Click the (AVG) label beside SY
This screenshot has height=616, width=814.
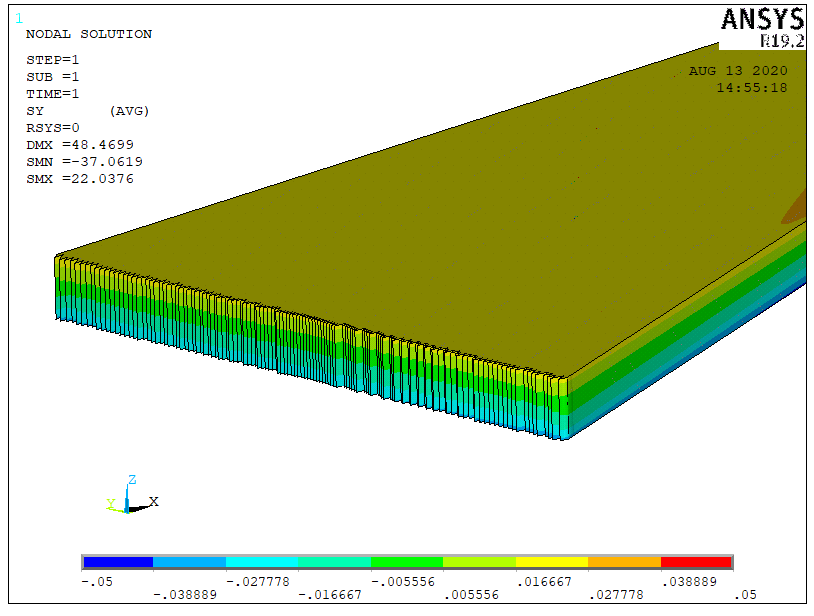129,111
